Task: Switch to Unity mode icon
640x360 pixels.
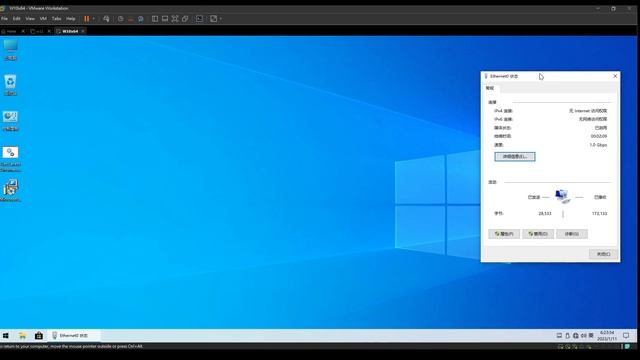Action: (x=185, y=19)
